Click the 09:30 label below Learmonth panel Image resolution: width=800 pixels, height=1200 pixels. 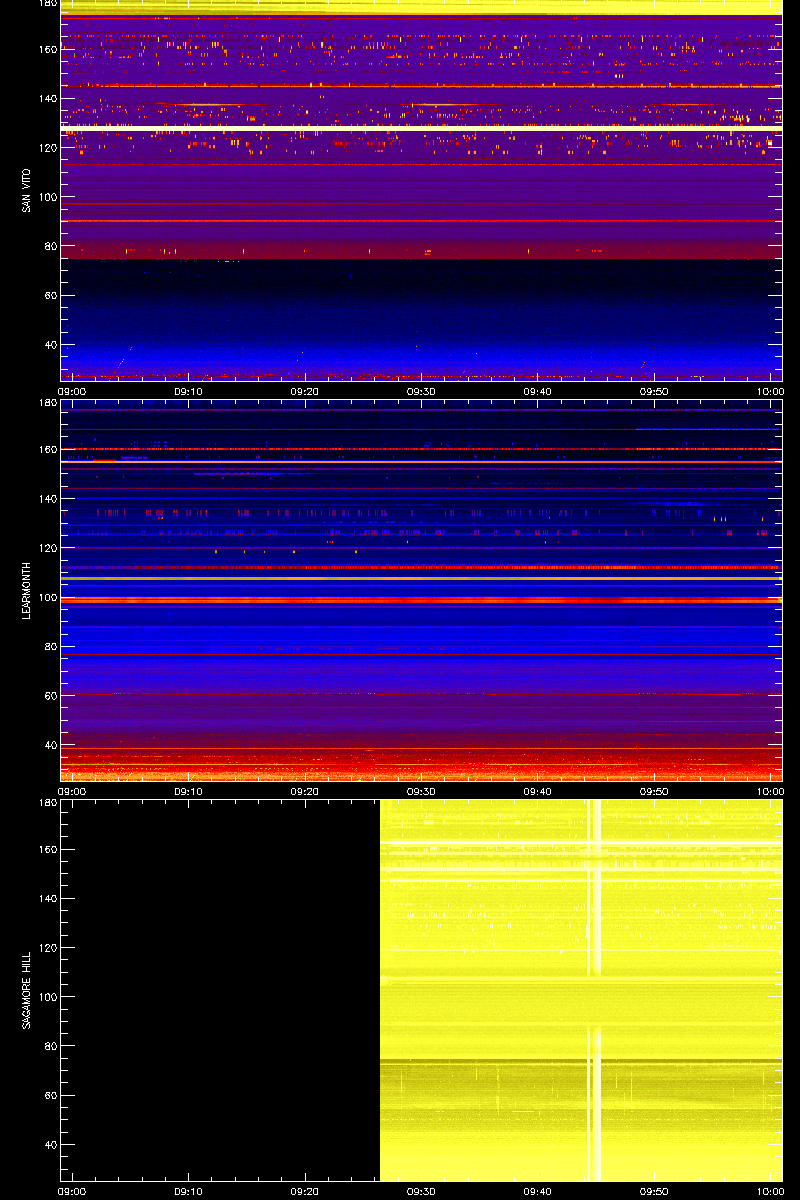click(x=422, y=791)
